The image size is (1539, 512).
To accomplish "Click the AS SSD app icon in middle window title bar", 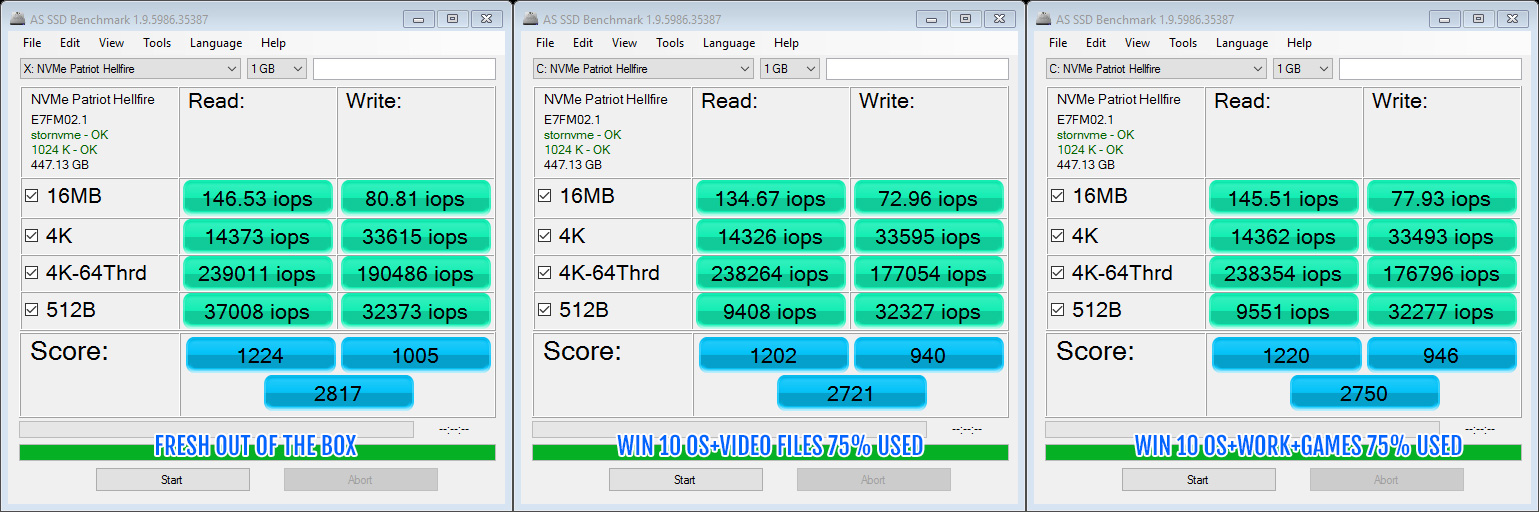I will pyautogui.click(x=529, y=19).
